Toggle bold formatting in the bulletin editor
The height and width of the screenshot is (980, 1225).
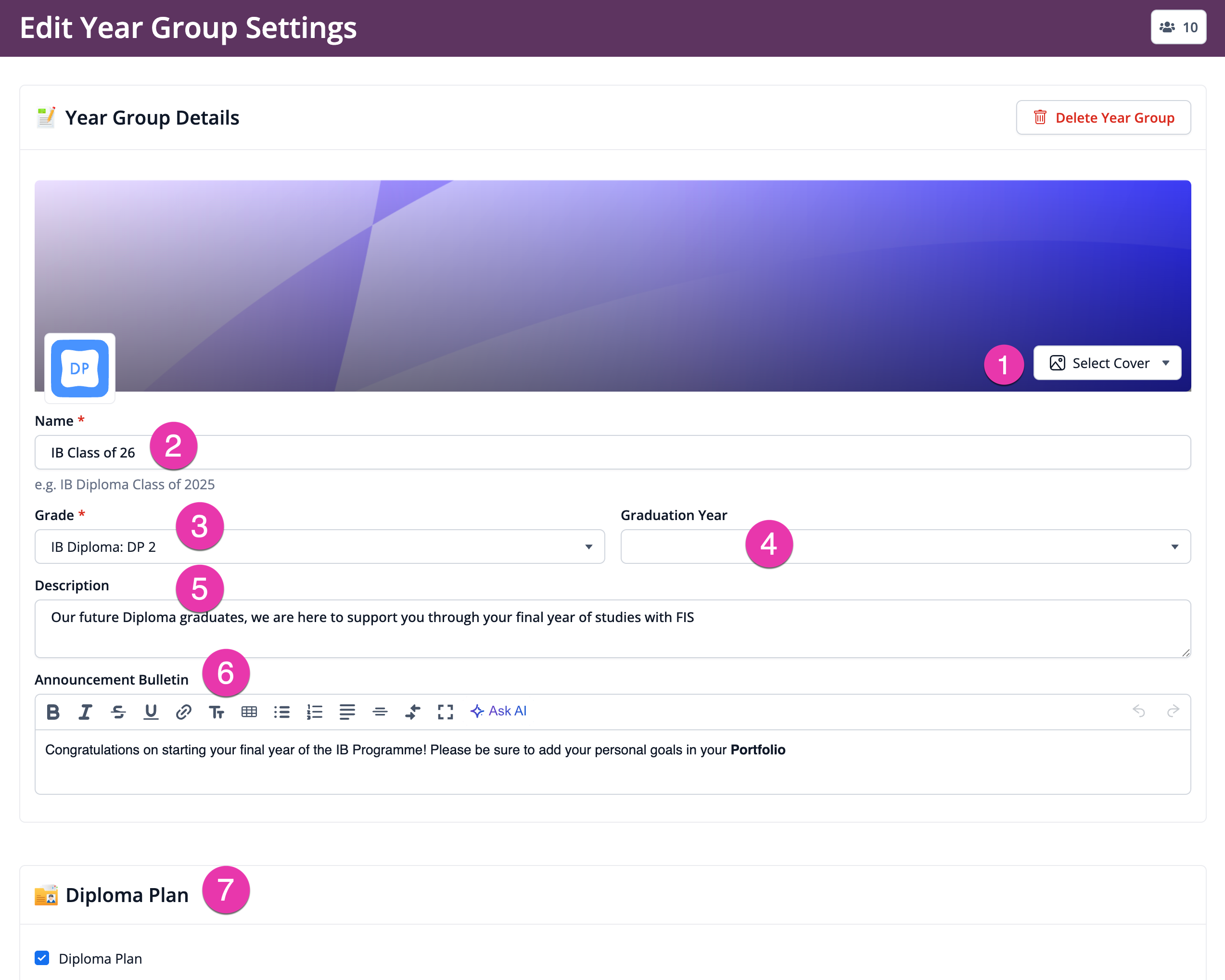point(53,711)
